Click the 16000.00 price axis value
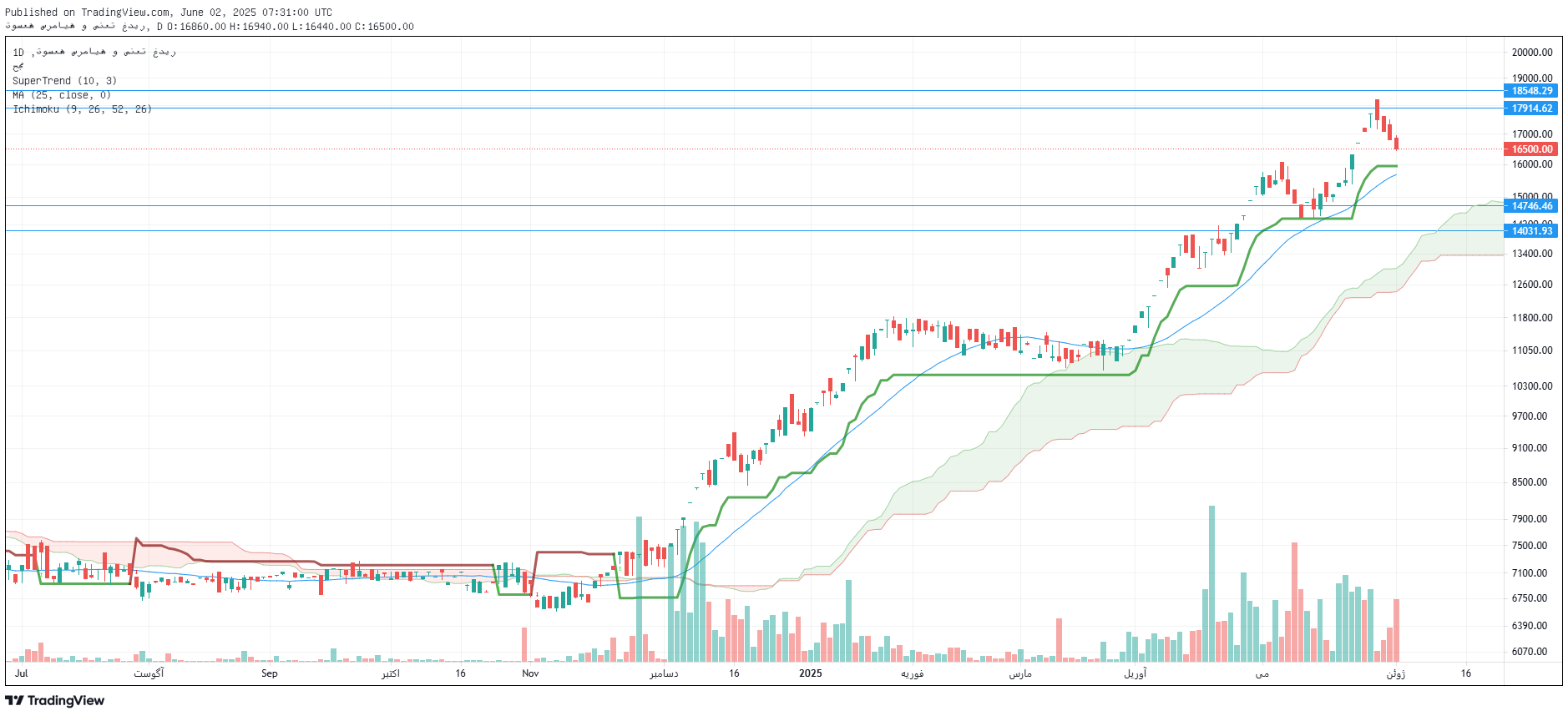 [x=1532, y=164]
